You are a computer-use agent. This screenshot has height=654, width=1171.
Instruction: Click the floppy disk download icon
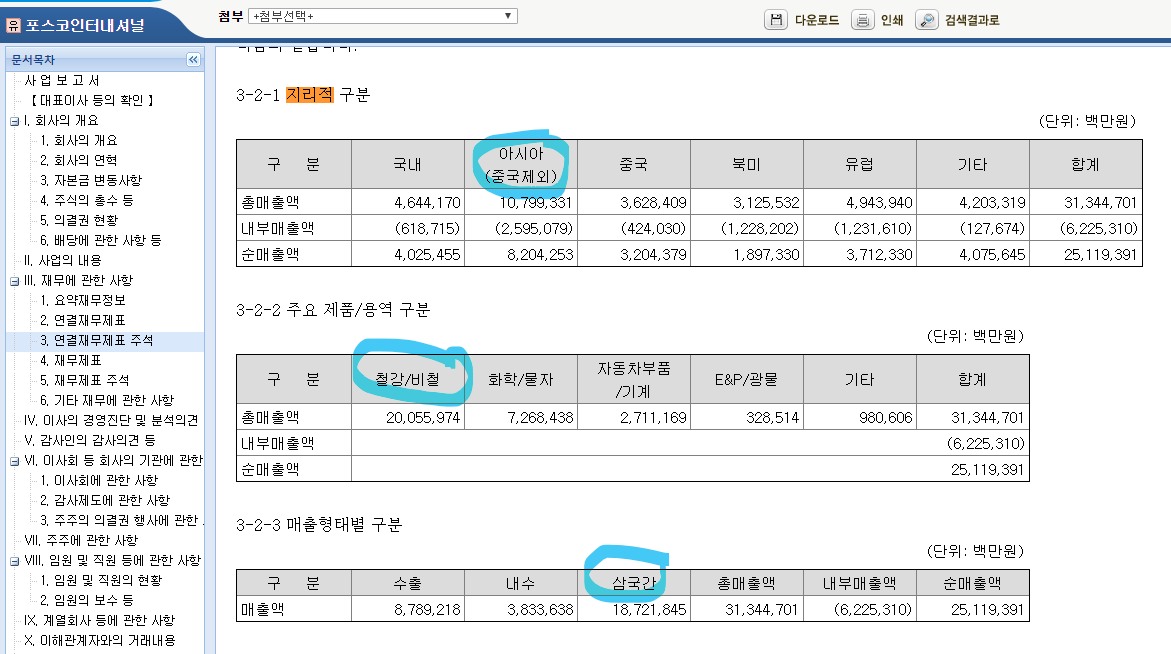click(x=776, y=19)
